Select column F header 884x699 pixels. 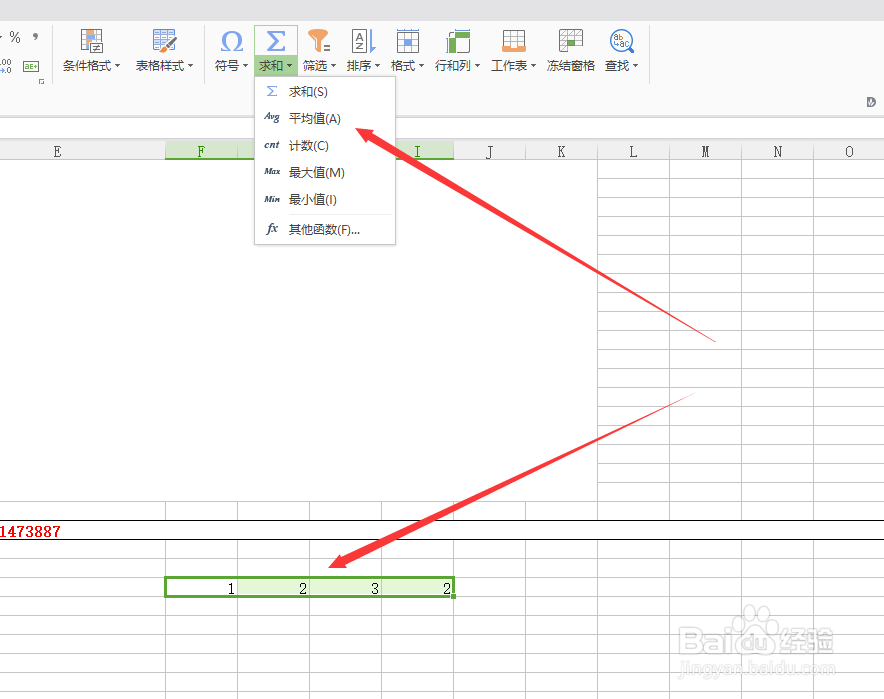click(201, 151)
